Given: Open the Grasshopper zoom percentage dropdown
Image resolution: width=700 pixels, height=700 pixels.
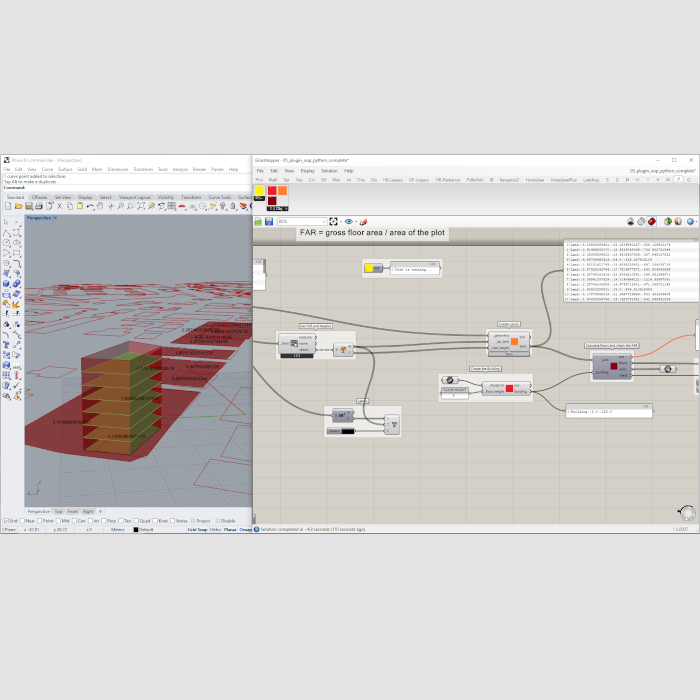Looking at the screenshot, I should pyautogui.click(x=323, y=221).
